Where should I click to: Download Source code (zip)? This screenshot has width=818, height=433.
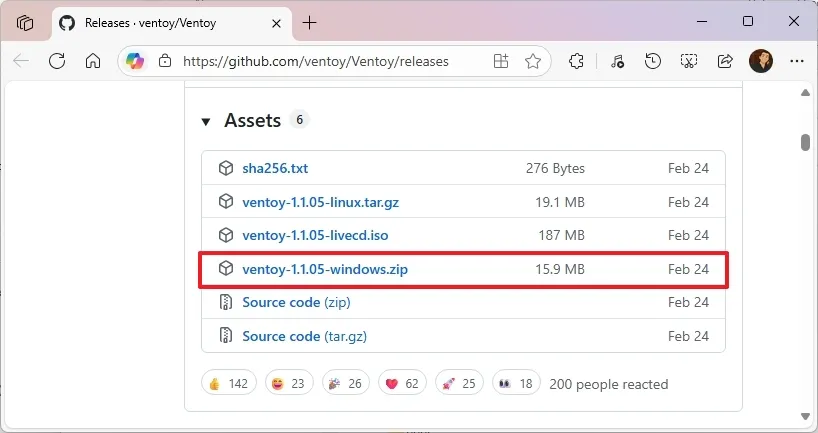296,303
